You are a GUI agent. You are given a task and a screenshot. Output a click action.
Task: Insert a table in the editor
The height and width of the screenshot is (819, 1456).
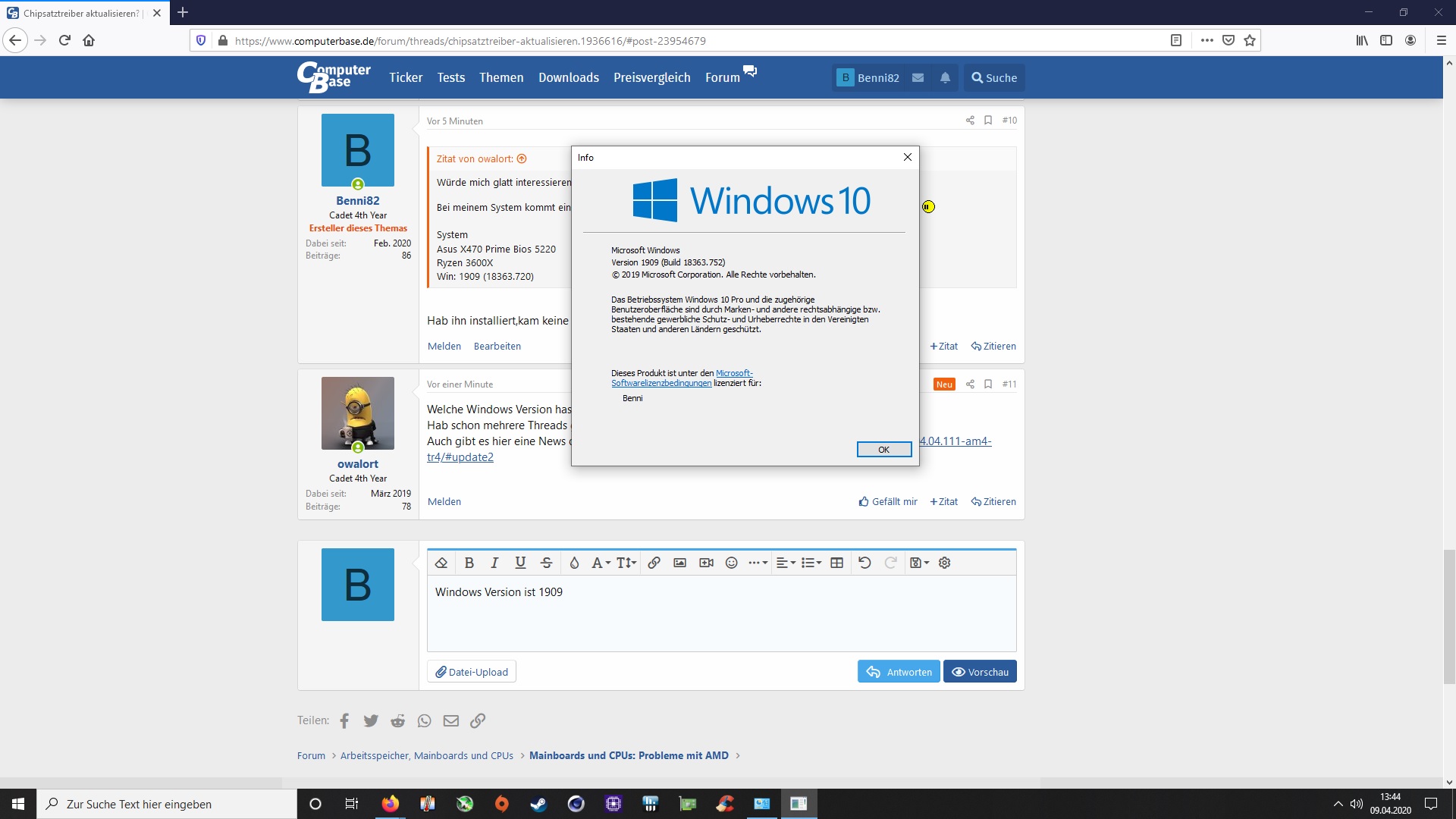(x=836, y=563)
